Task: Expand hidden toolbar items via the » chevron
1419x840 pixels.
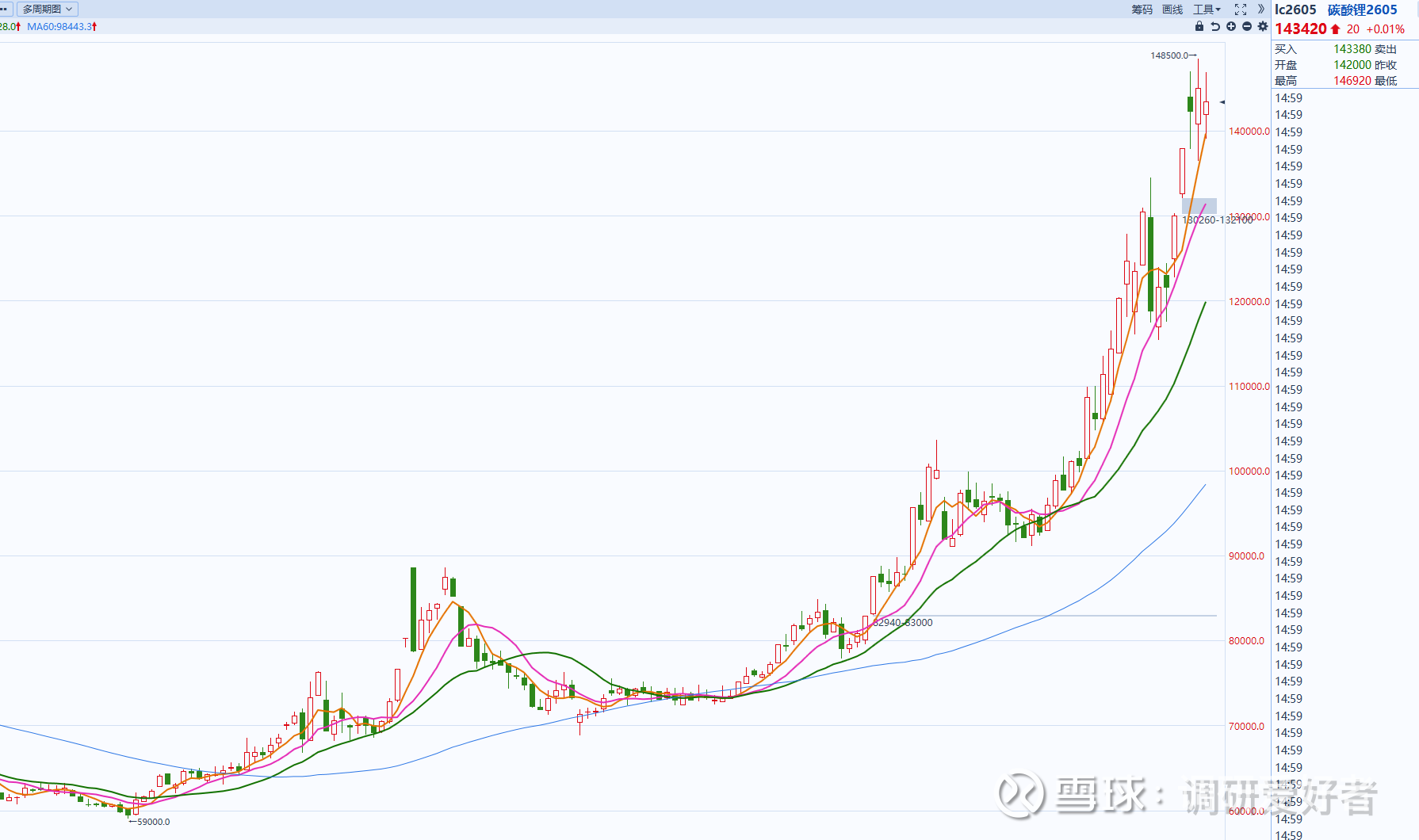Action: point(1261,10)
